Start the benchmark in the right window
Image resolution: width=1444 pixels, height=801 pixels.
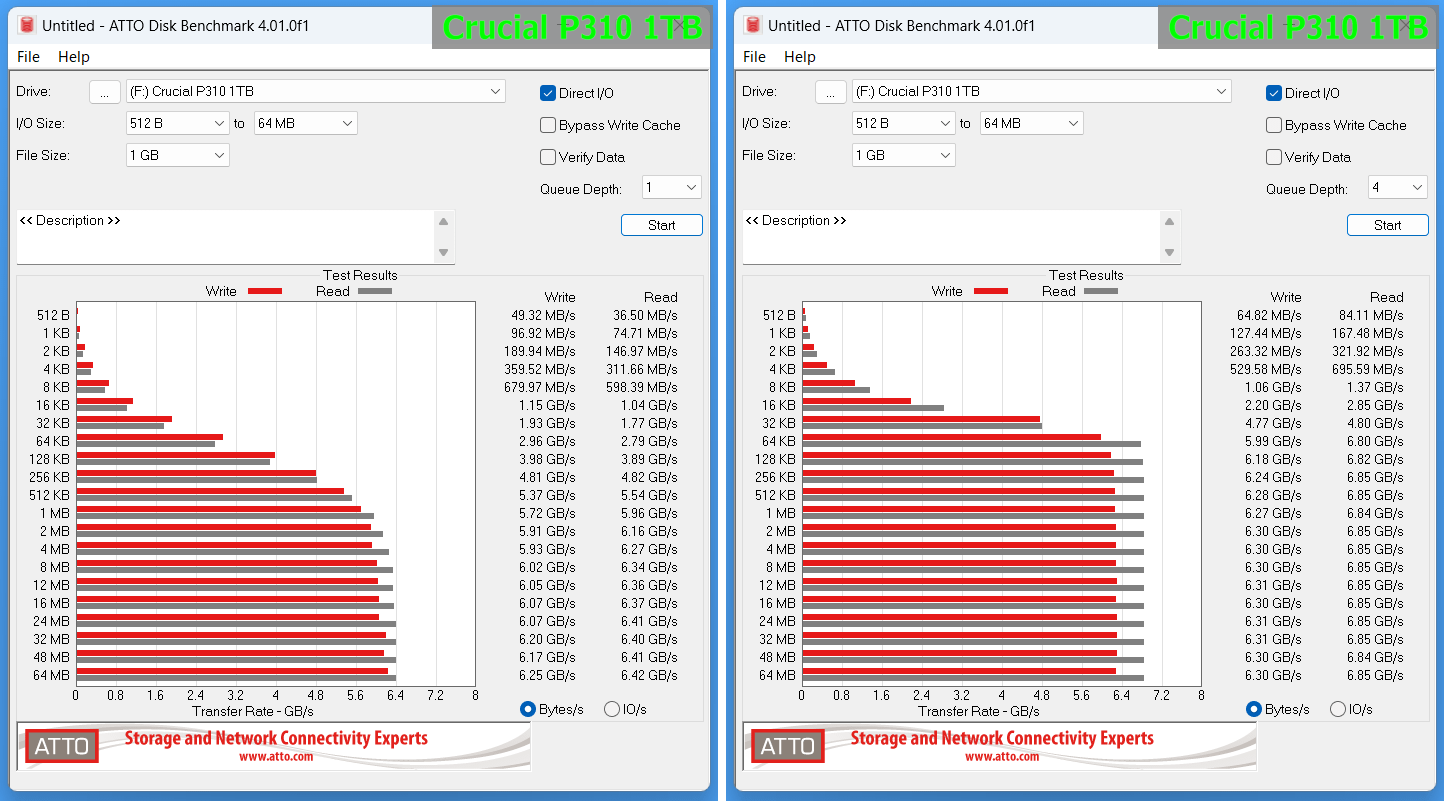coord(1388,225)
